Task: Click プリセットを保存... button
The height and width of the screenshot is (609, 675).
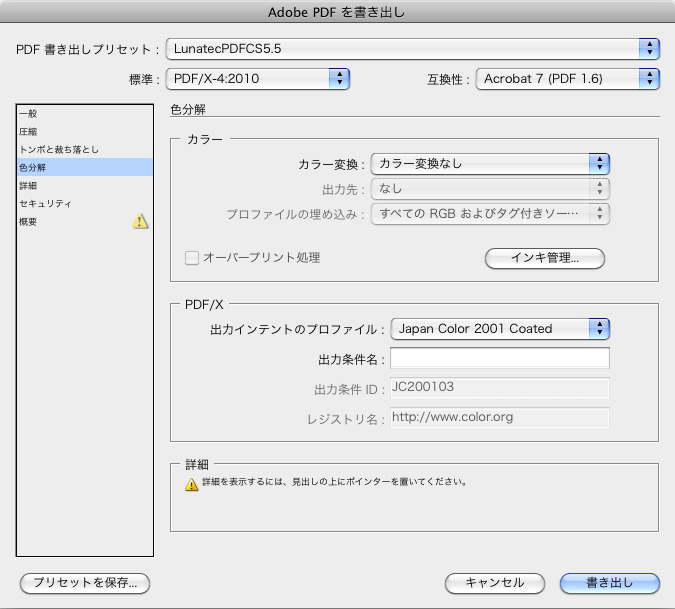Action: click(85, 583)
